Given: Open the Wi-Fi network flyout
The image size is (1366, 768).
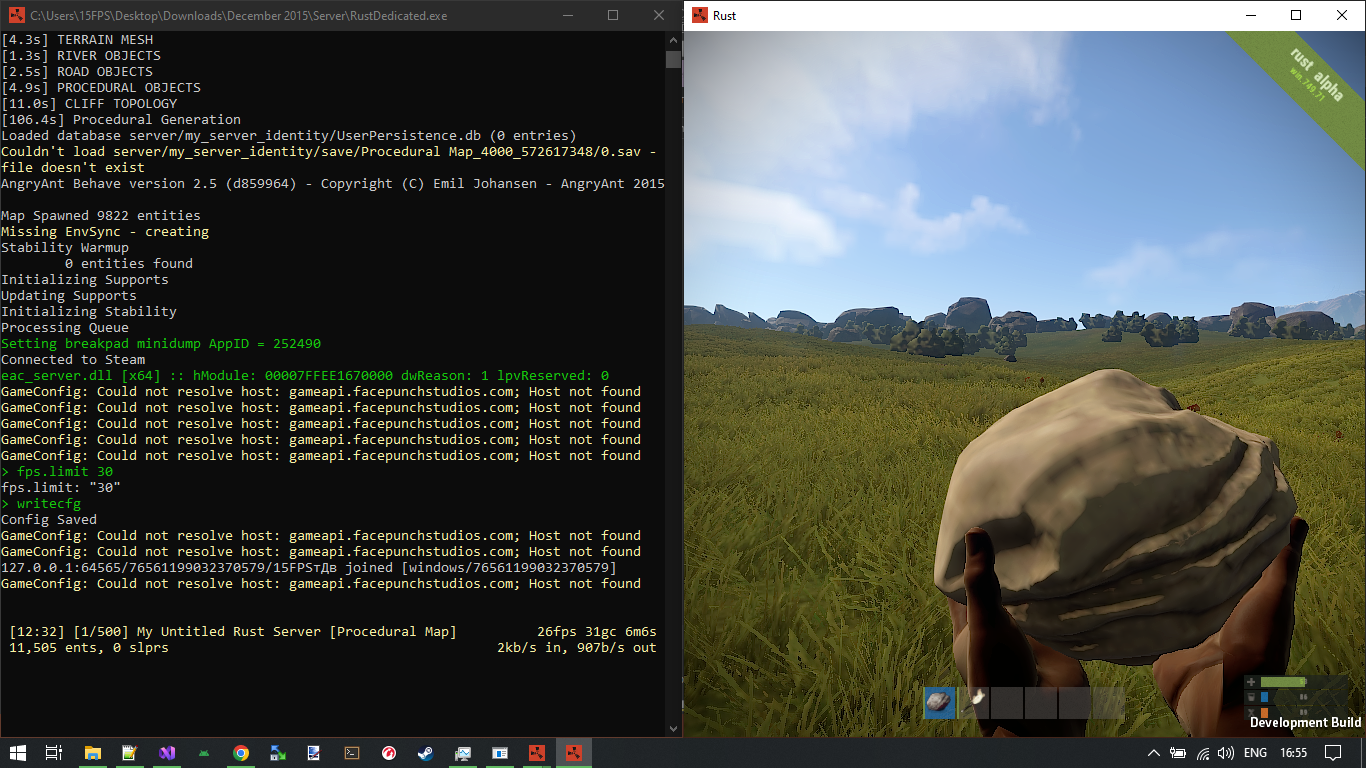Looking at the screenshot, I should tap(1202, 753).
